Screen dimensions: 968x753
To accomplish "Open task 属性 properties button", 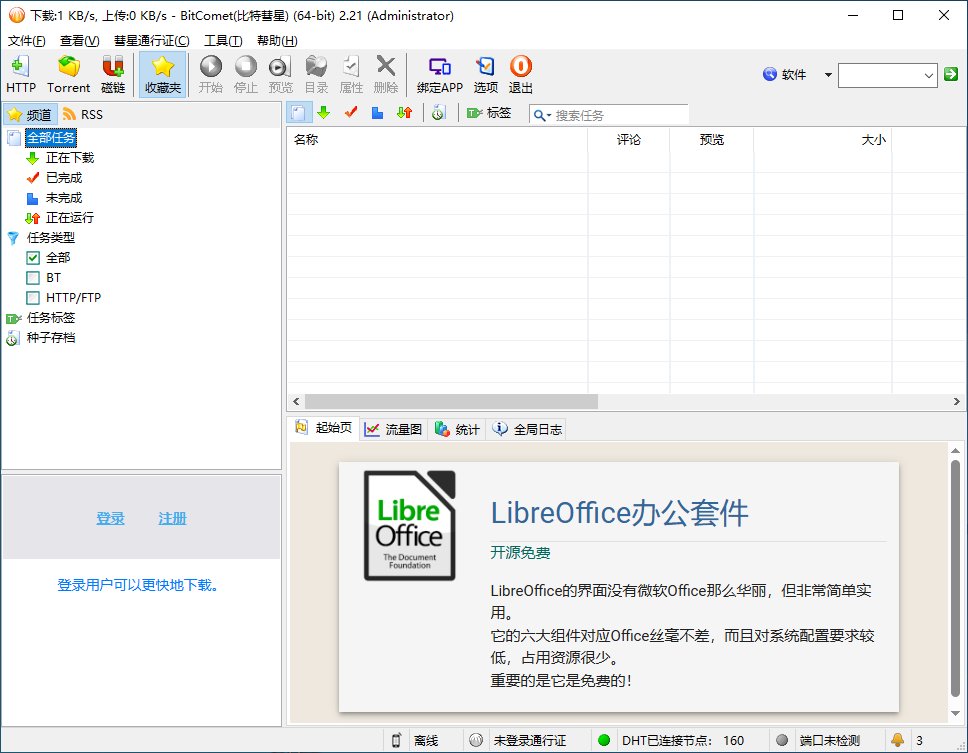I will (351, 75).
